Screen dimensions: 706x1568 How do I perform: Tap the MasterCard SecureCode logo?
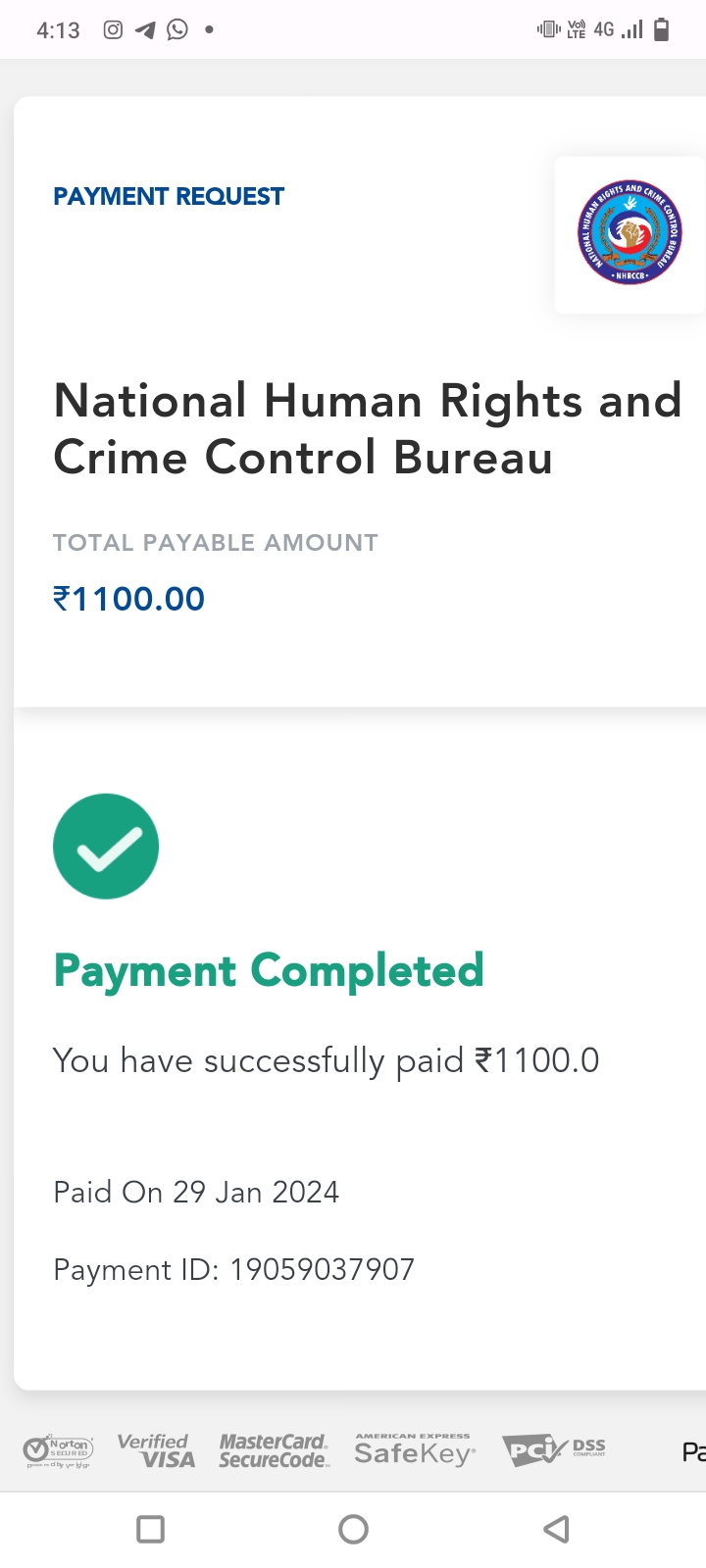274,1450
